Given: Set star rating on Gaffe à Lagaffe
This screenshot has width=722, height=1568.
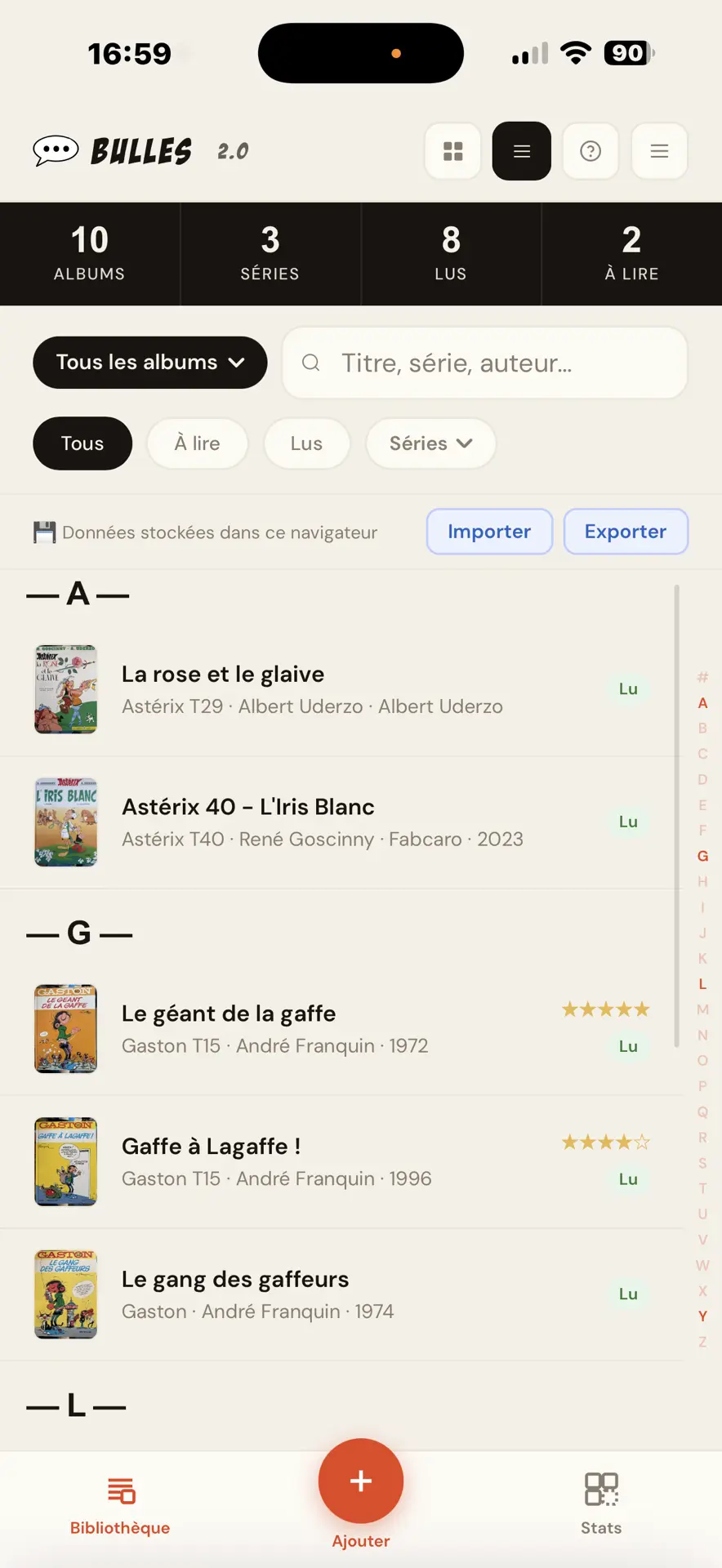Looking at the screenshot, I should [x=605, y=1142].
